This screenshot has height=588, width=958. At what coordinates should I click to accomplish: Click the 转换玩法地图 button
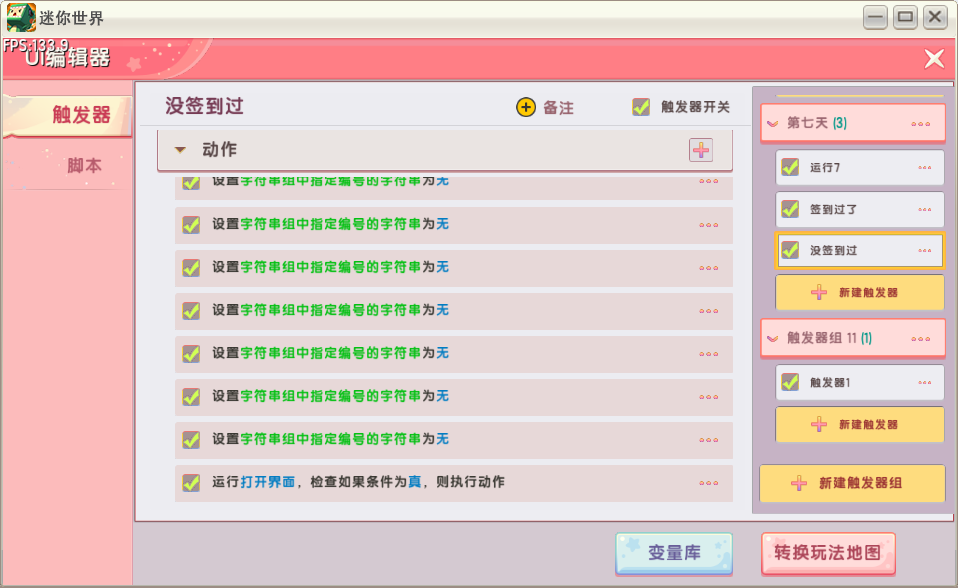(828, 554)
